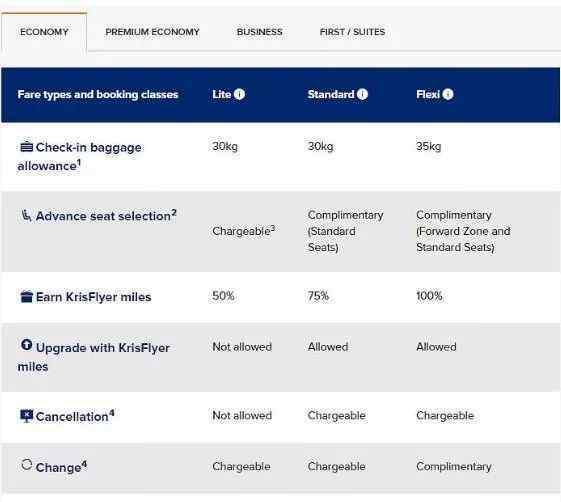Image resolution: width=561 pixels, height=502 pixels.
Task: Switch to the Premium Economy tab
Action: (152, 32)
